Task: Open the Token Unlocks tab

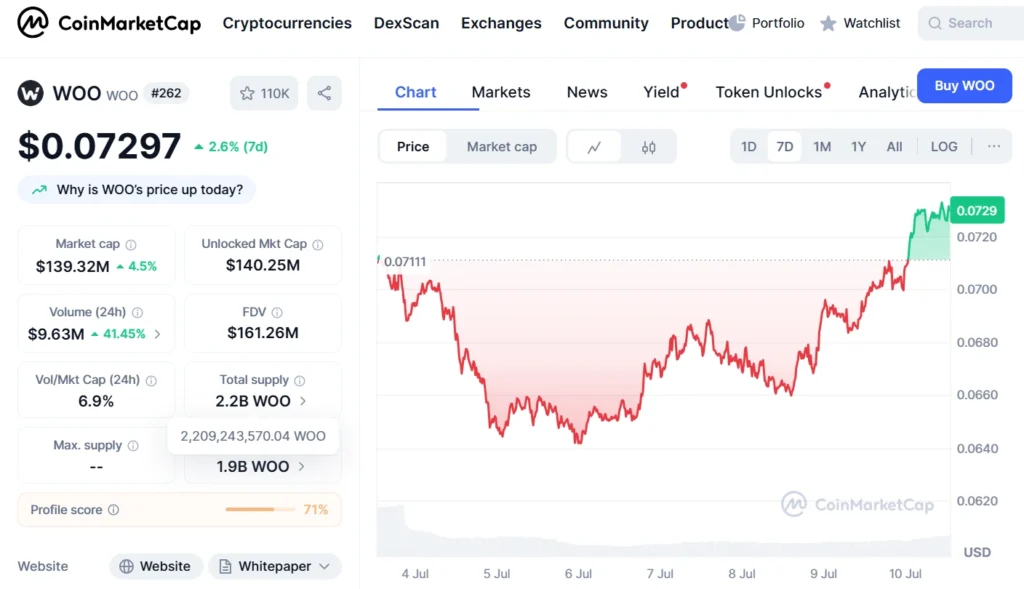Action: tap(768, 92)
